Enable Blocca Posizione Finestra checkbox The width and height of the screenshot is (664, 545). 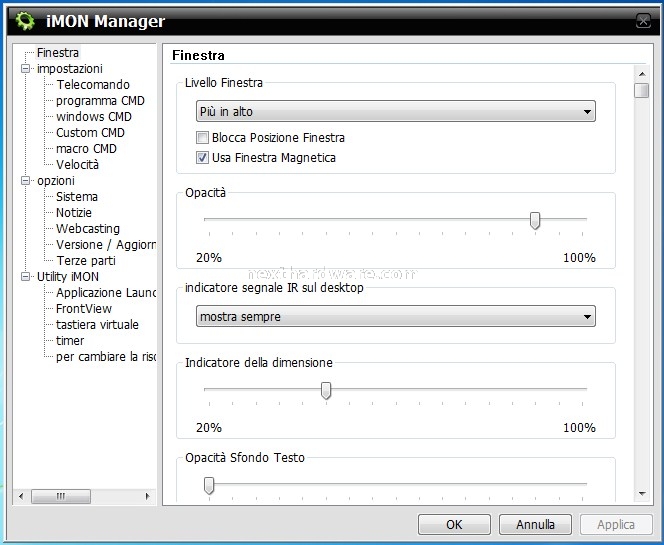pyautogui.click(x=202, y=138)
